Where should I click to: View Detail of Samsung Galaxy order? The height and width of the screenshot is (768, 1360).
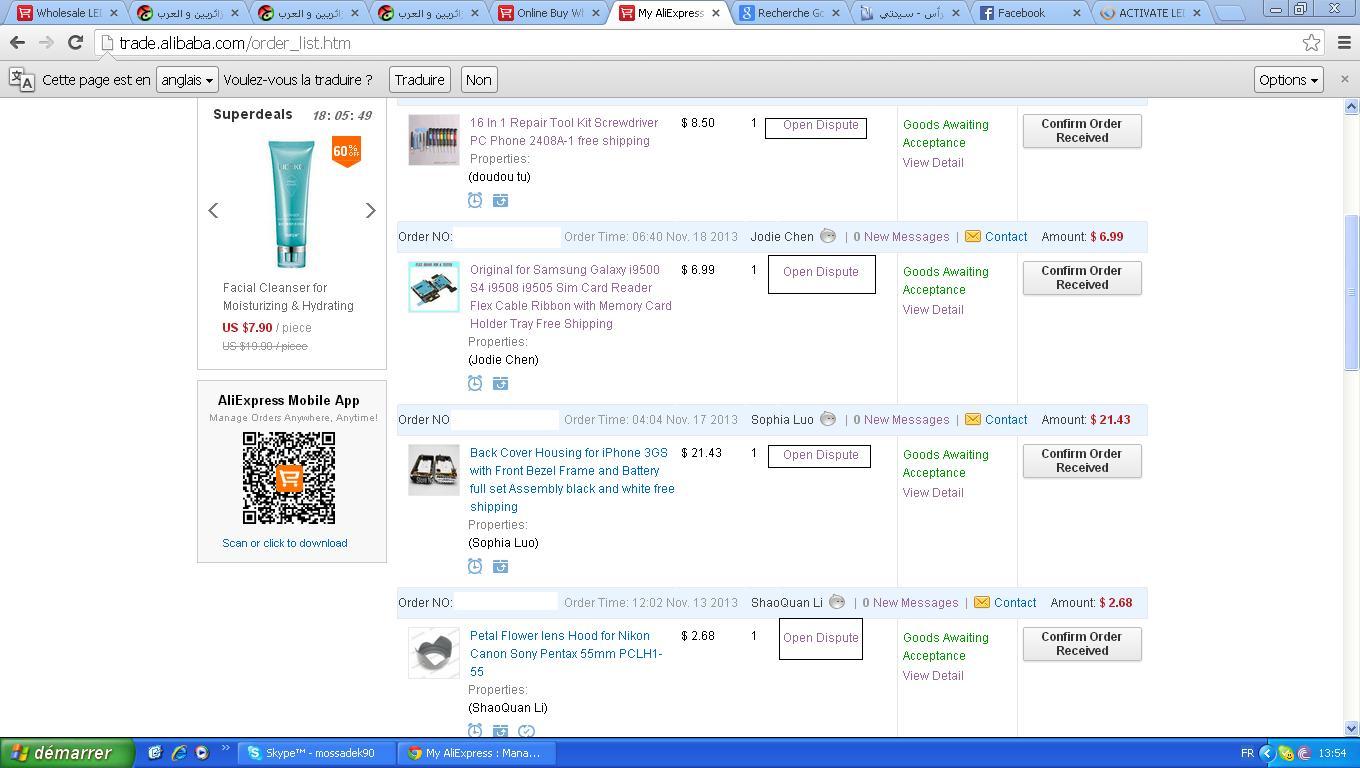pyautogui.click(x=933, y=310)
